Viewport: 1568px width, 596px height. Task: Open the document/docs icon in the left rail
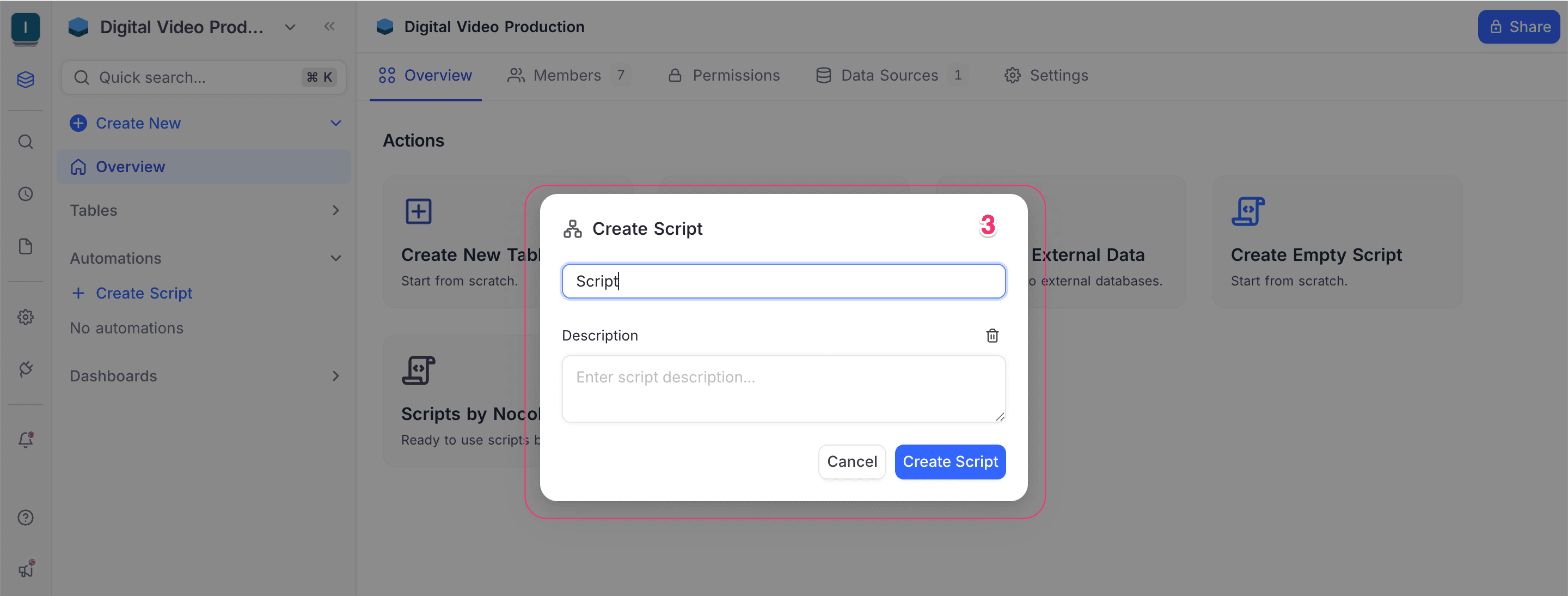25,246
